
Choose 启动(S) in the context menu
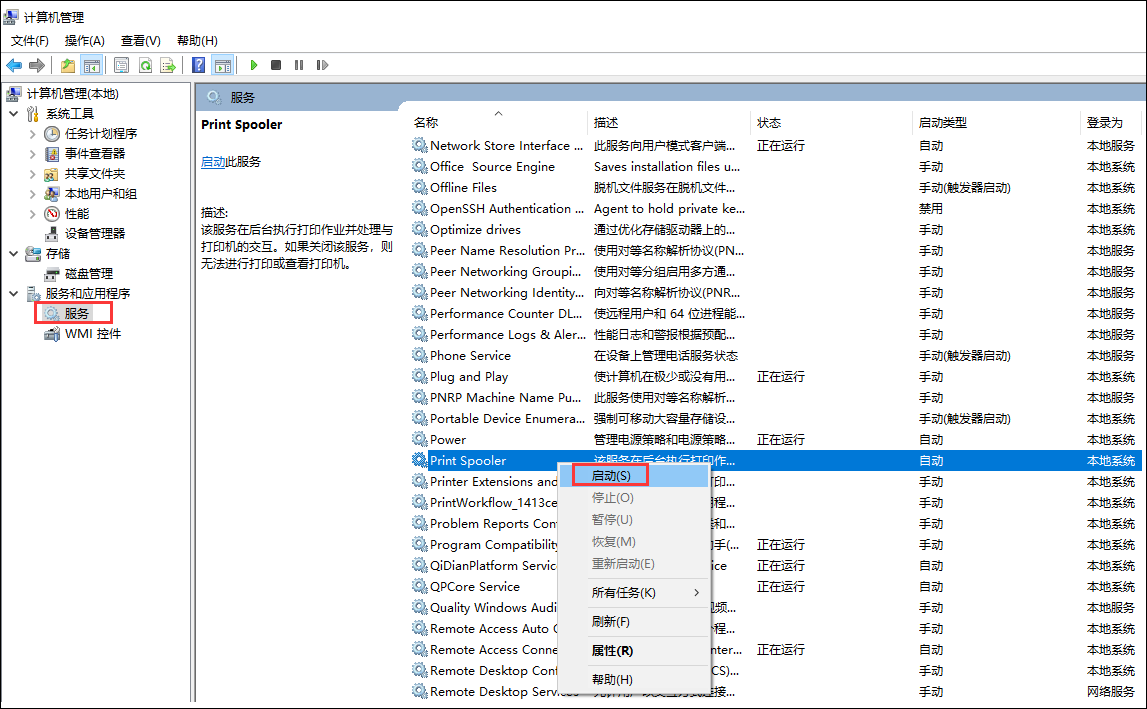pos(611,476)
